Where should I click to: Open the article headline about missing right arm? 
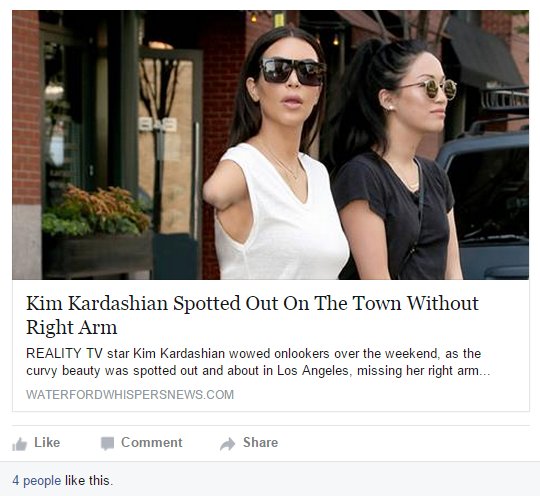coord(252,315)
